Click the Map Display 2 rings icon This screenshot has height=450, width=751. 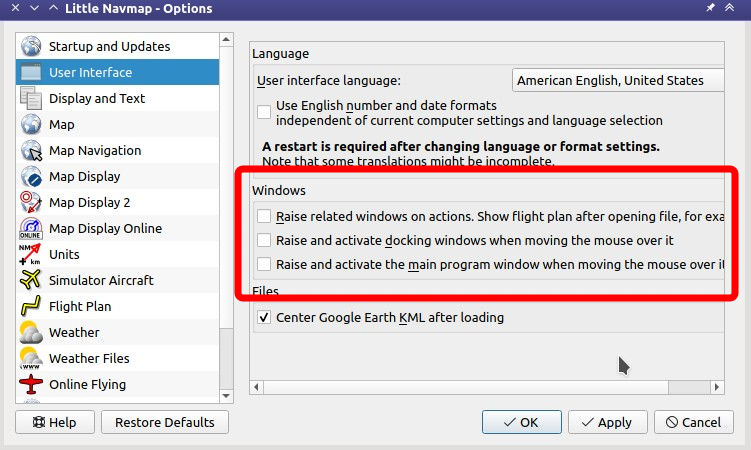click(x=31, y=202)
